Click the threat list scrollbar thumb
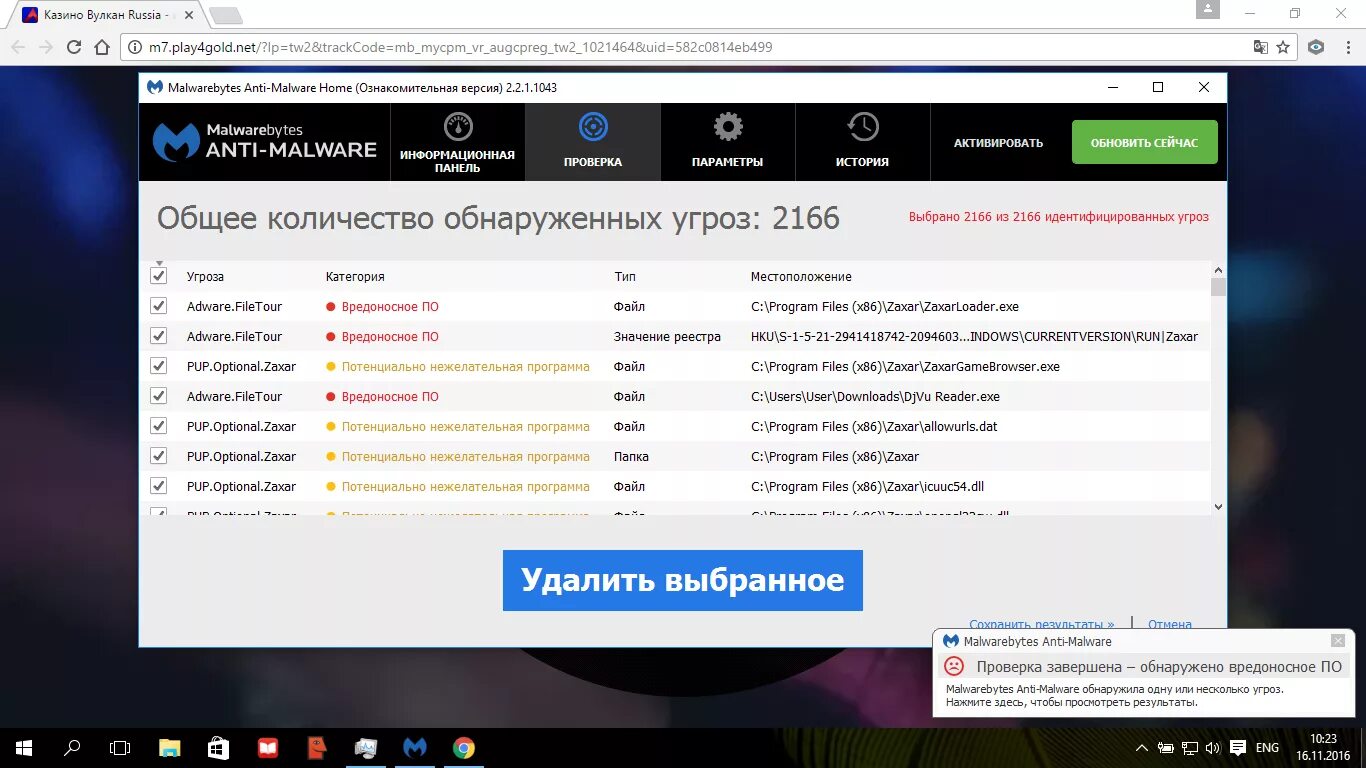This screenshot has width=1366, height=768. (1218, 287)
